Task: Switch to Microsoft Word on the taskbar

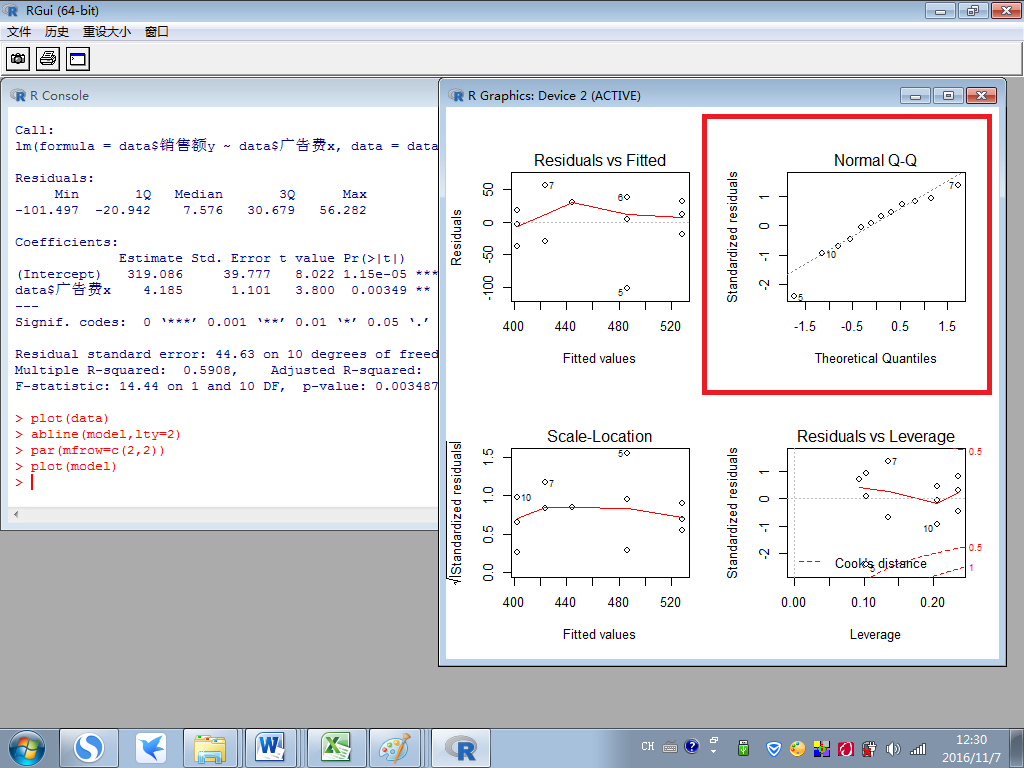Action: (271, 748)
